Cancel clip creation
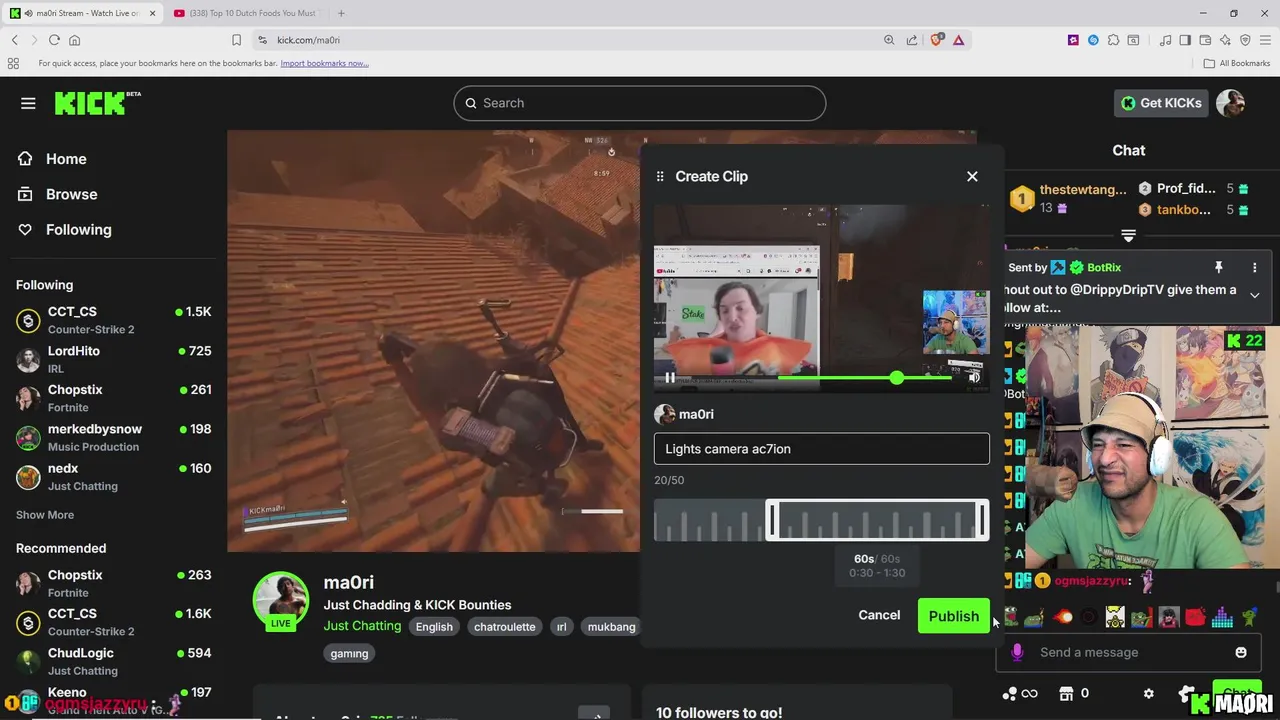The height and width of the screenshot is (720, 1280). point(879,616)
